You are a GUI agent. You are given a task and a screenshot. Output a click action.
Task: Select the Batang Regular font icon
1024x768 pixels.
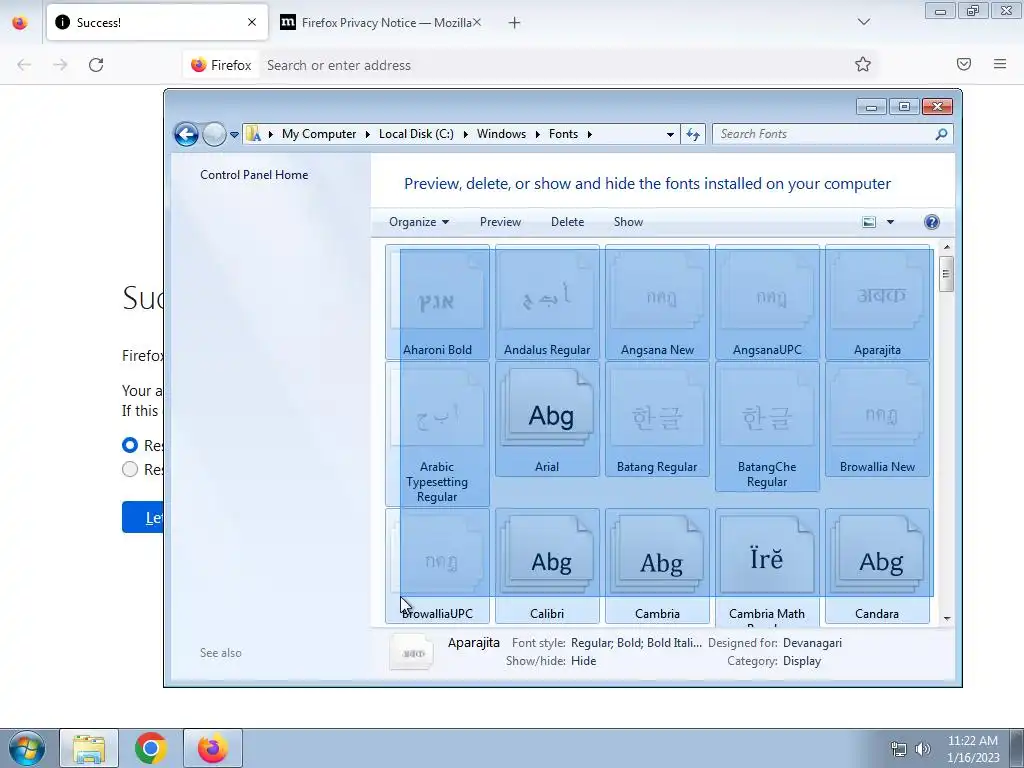[657, 419]
